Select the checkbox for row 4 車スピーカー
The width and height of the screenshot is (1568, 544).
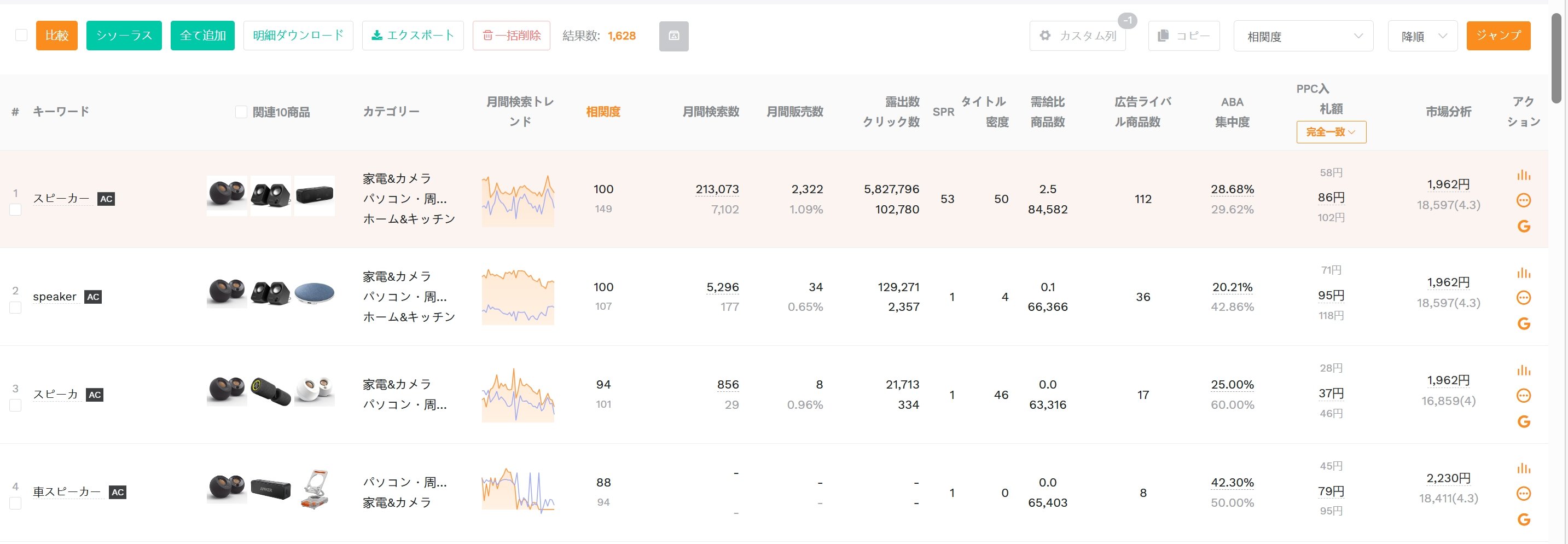pyautogui.click(x=15, y=504)
